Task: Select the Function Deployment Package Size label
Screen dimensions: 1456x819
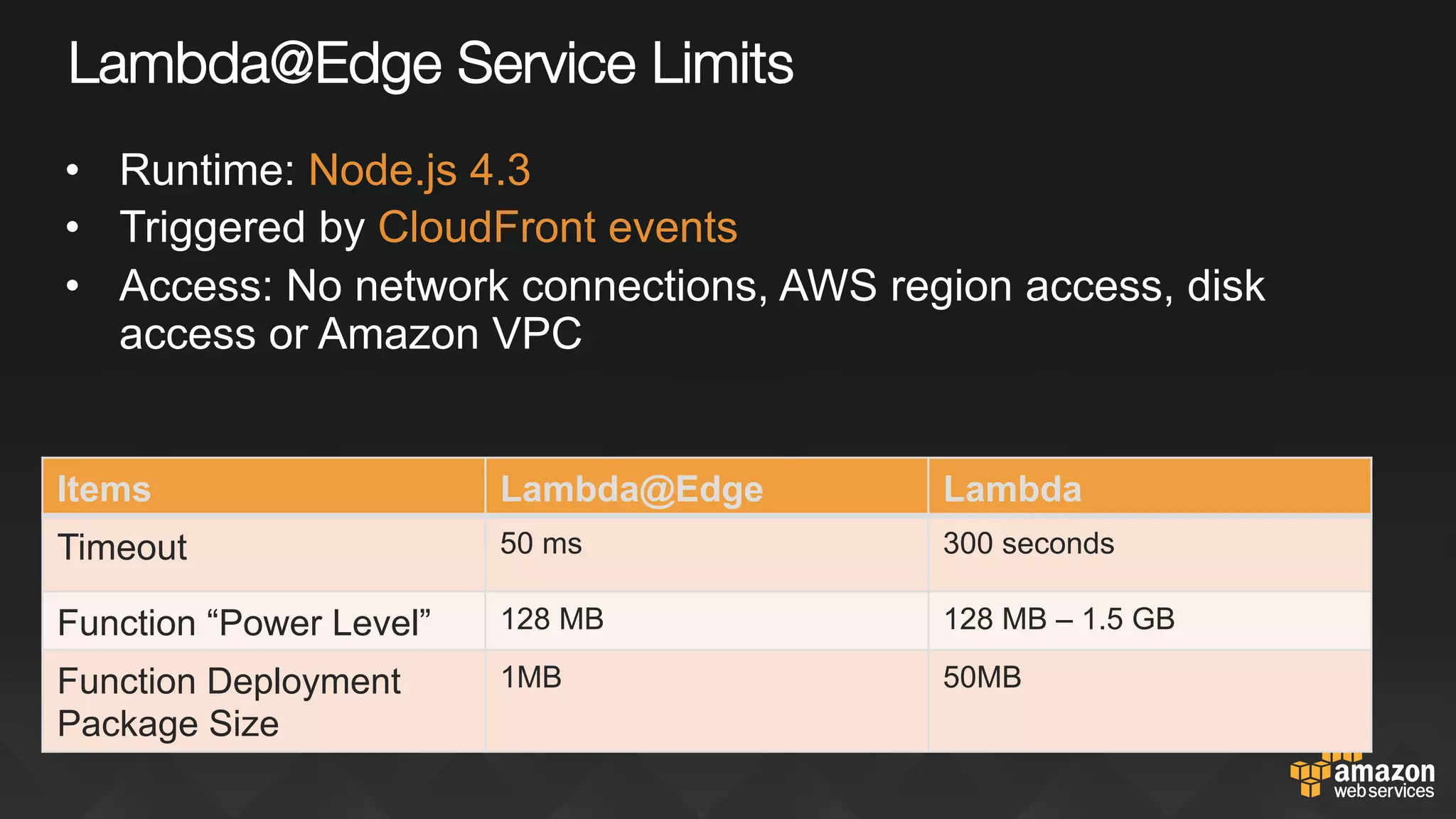Action: [228, 702]
